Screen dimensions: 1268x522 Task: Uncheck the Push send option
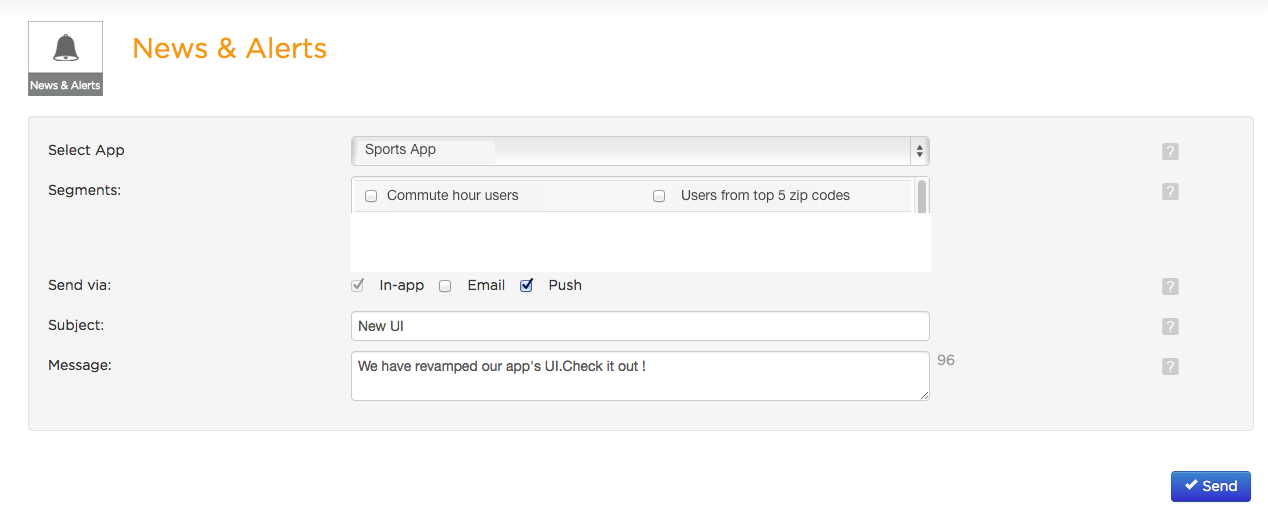[527, 286]
